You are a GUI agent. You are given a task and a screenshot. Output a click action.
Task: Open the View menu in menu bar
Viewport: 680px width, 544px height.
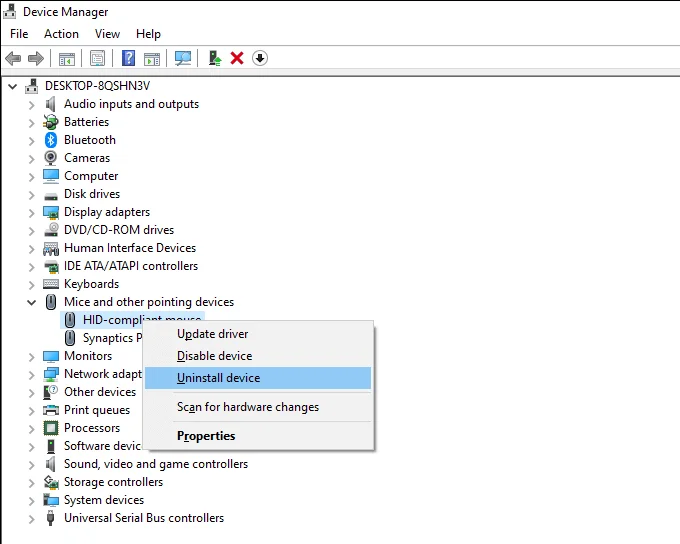pyautogui.click(x=107, y=34)
